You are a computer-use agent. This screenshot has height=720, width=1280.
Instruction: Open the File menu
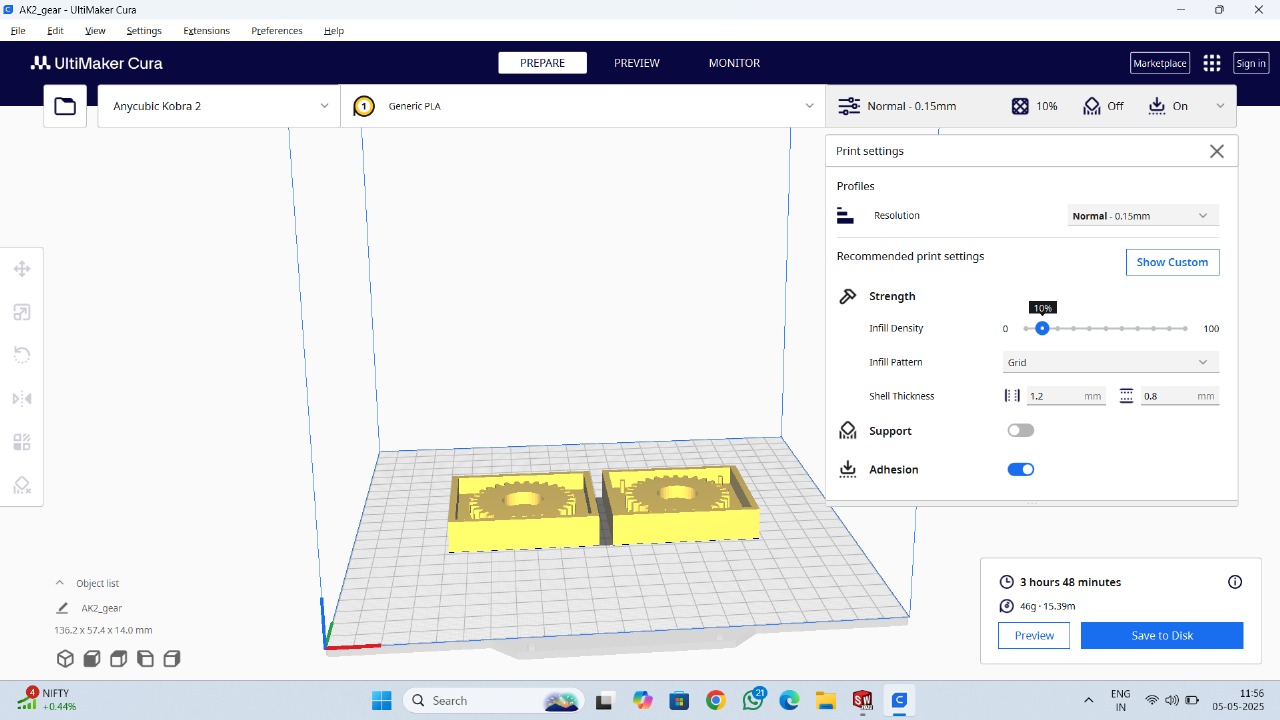pos(18,31)
